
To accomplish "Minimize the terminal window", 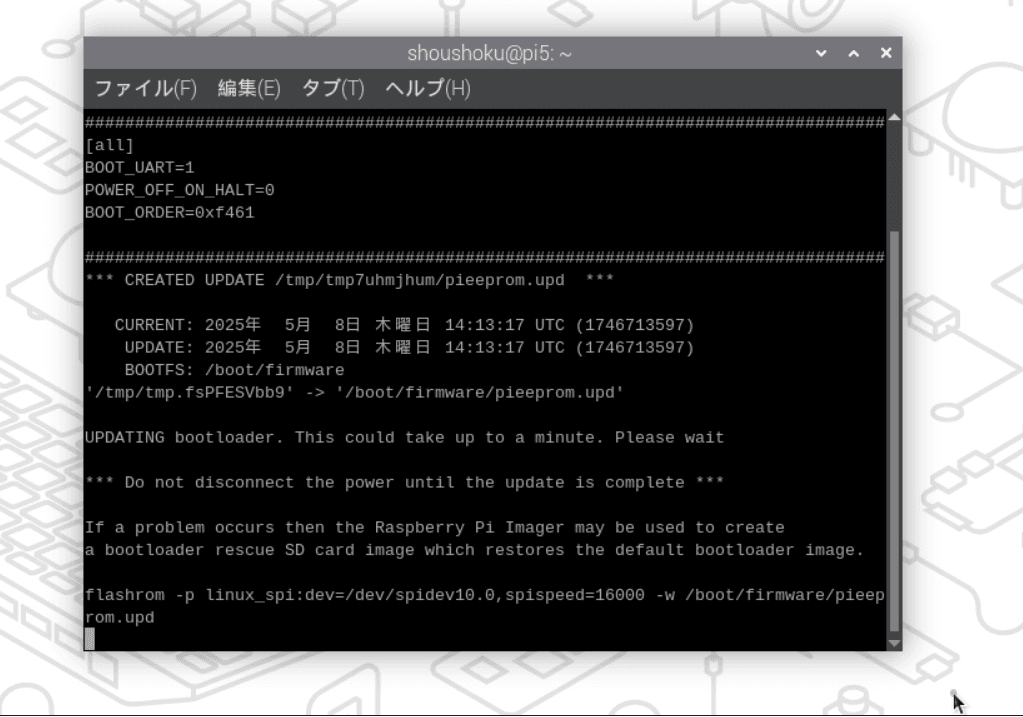I will (x=822, y=53).
